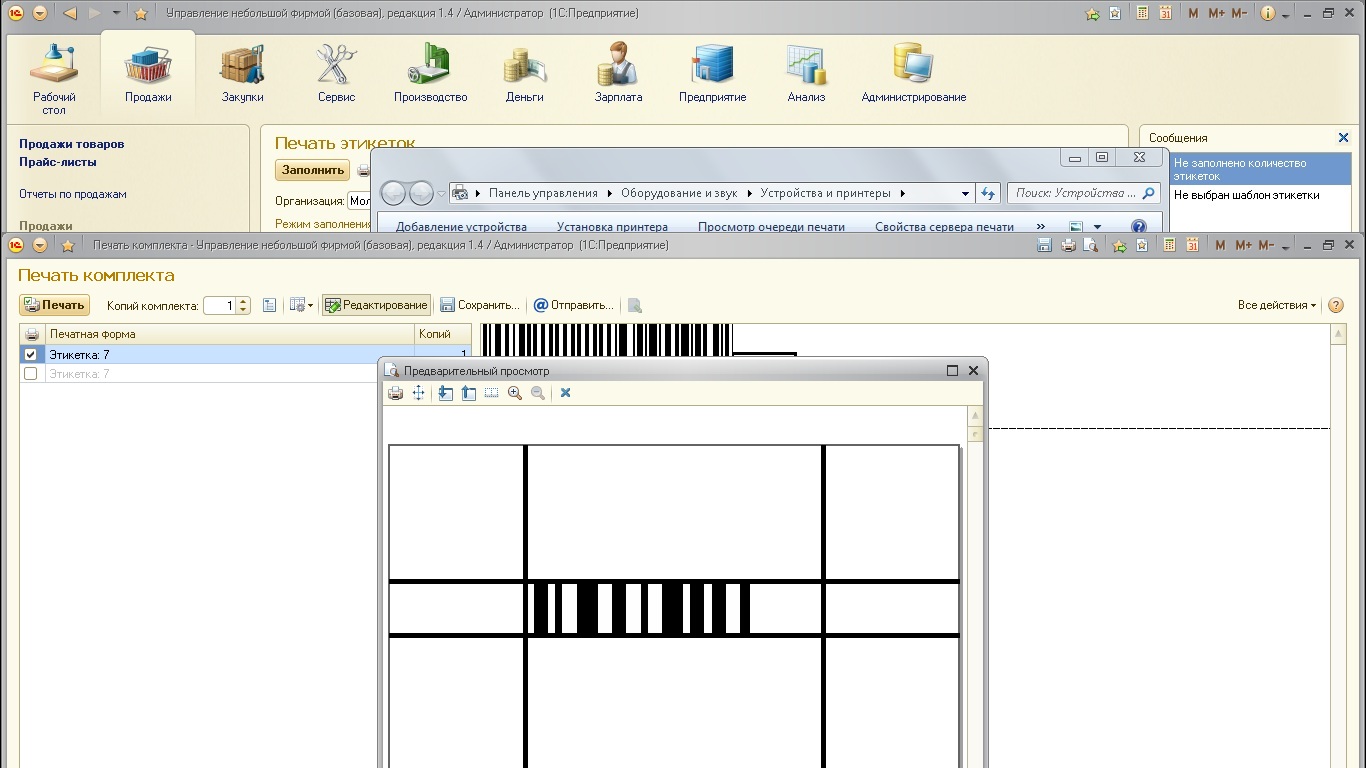Uncheck the selected Этикетка: 7 checkbox

click(31, 355)
